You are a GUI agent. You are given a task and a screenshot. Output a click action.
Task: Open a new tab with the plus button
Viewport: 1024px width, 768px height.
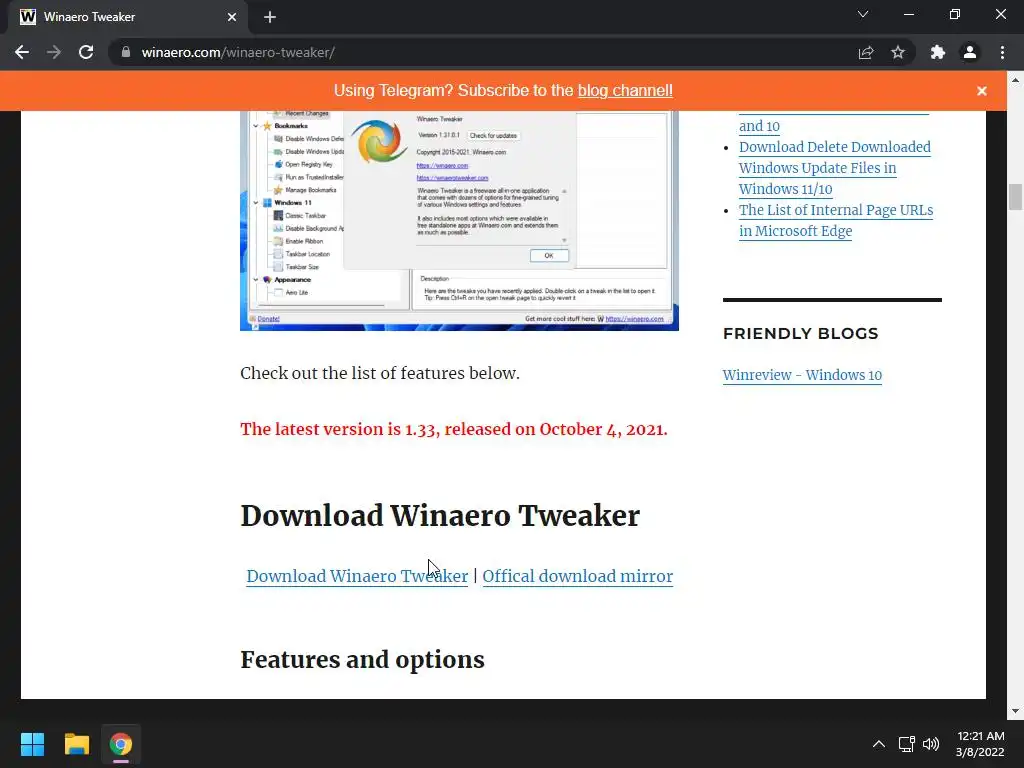[x=270, y=17]
